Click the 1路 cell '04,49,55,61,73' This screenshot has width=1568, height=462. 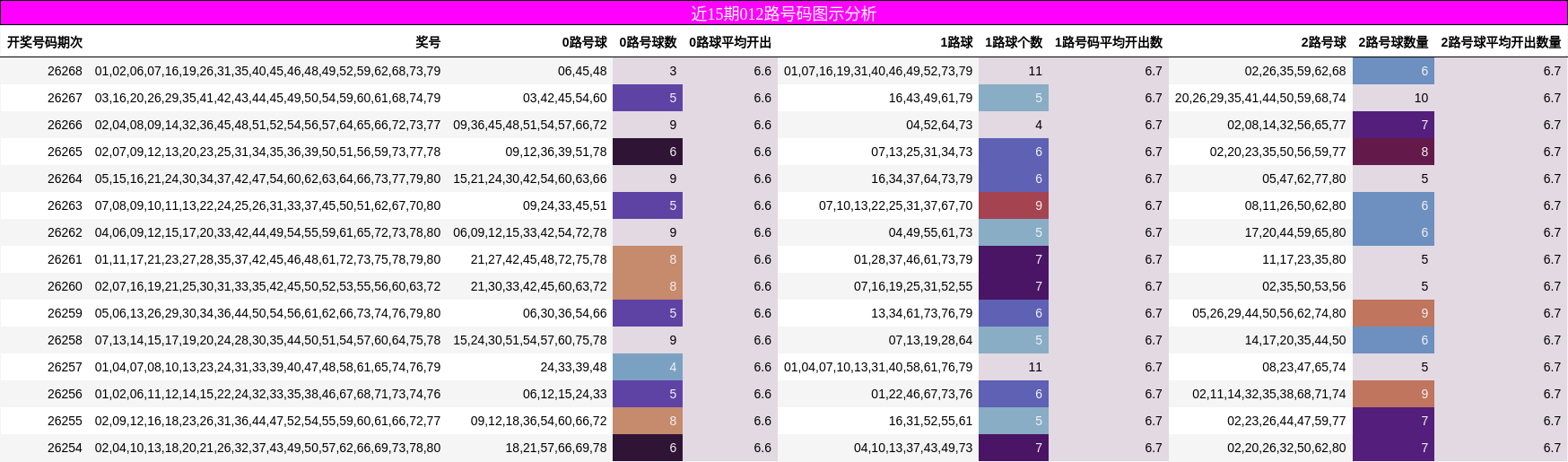point(930,232)
